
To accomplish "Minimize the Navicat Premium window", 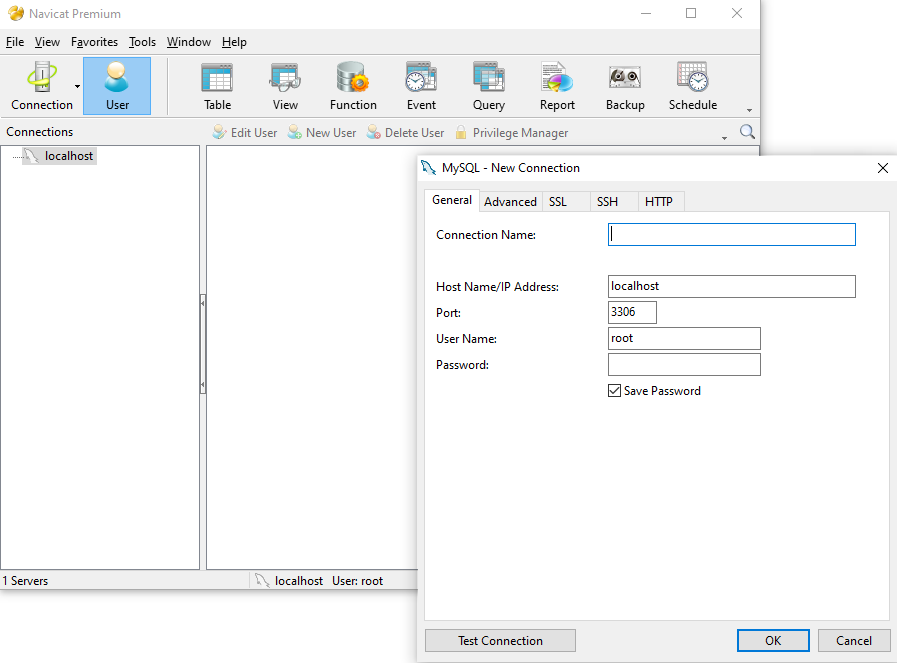I will click(x=646, y=13).
